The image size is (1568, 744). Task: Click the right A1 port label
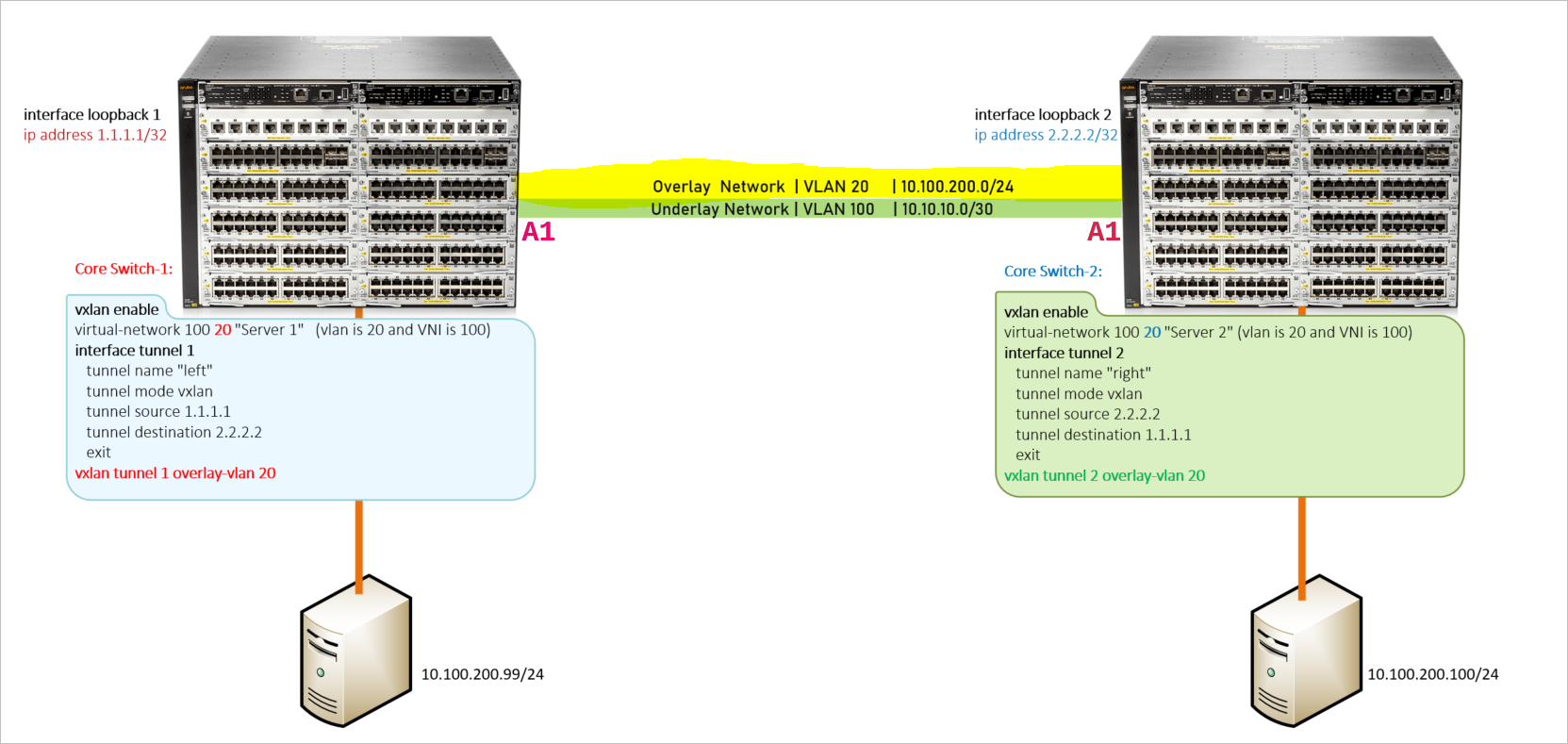[x=1103, y=232]
